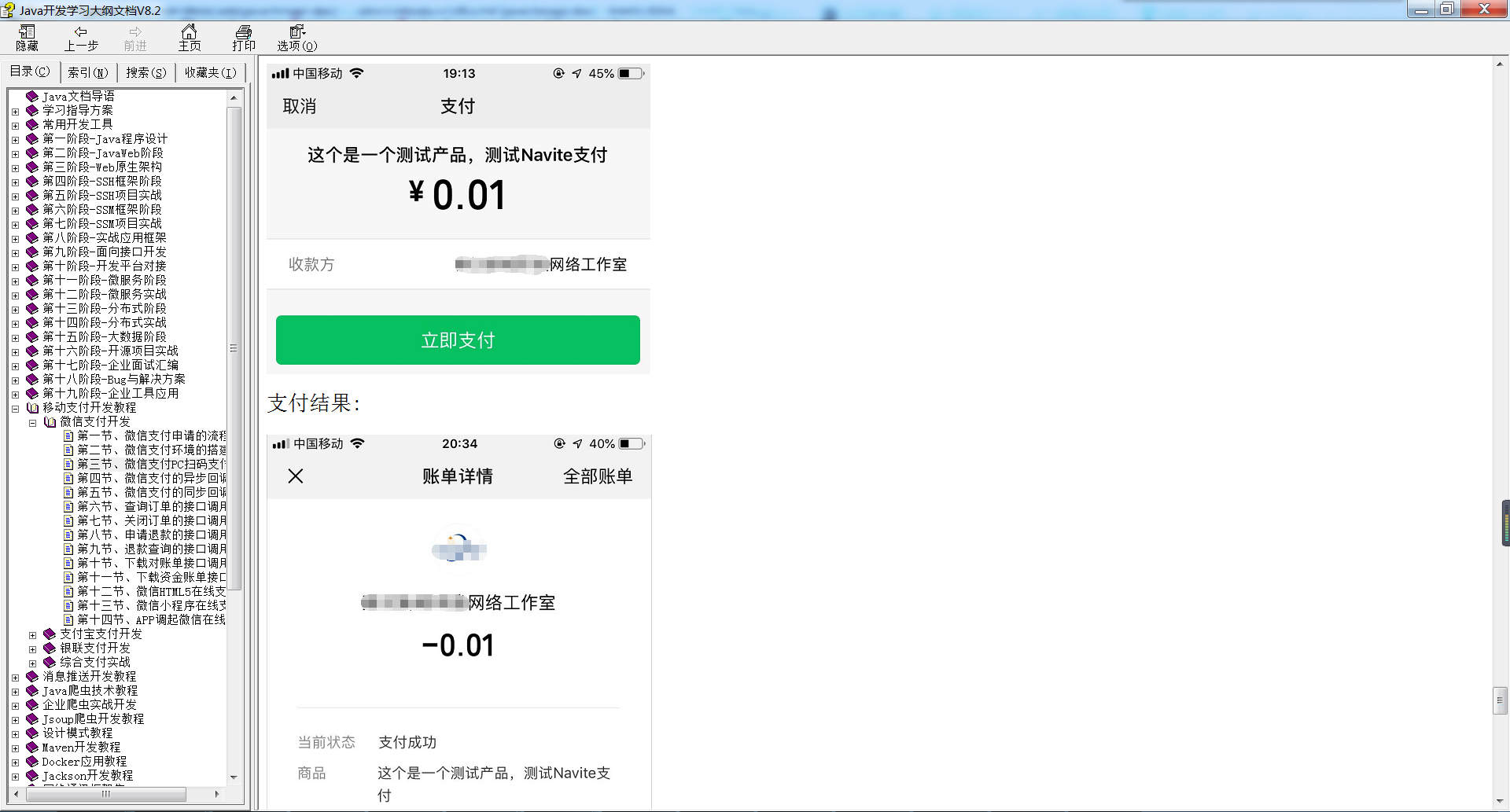The height and width of the screenshot is (812, 1510).
Task: Click the tree panel horizontal scroll thumb
Action: pos(105,794)
